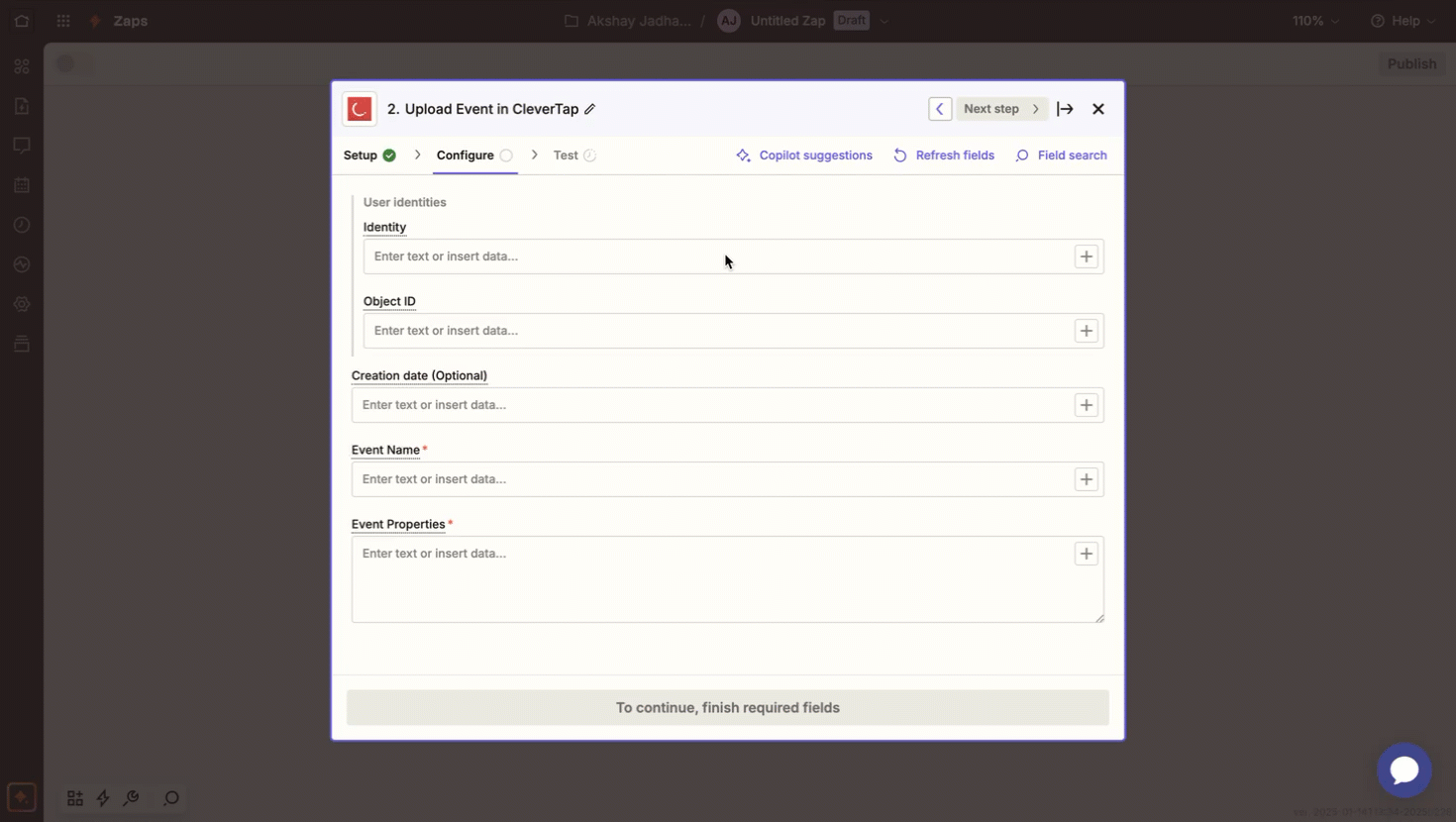Screen dimensions: 1456x822
Task: Click the User identities section label
Action: point(404,202)
